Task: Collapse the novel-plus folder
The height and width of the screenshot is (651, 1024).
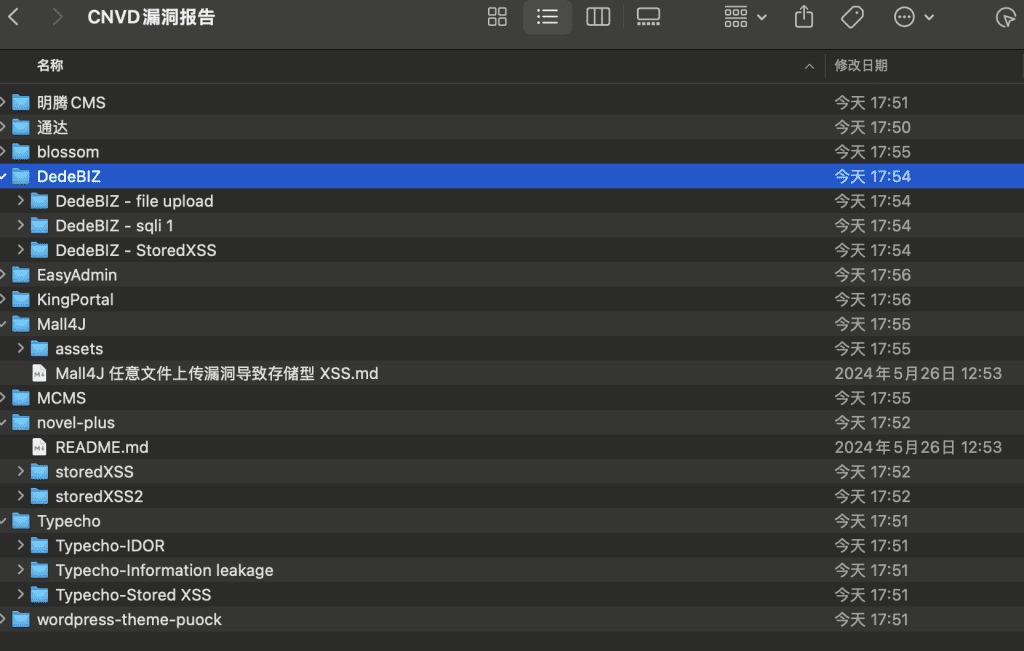Action: click(x=3, y=422)
